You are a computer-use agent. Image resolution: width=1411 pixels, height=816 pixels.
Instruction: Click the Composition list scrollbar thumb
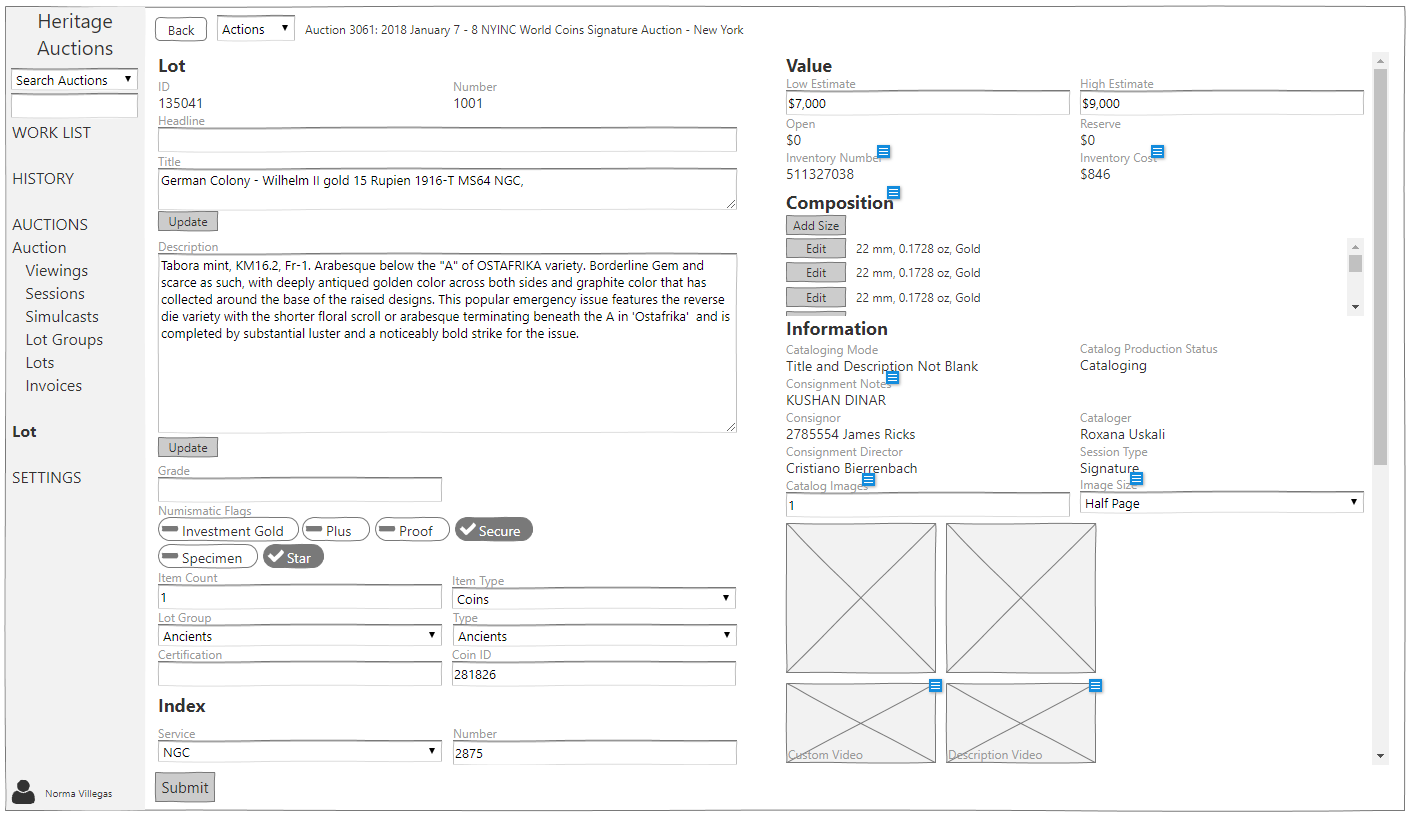click(x=1355, y=263)
